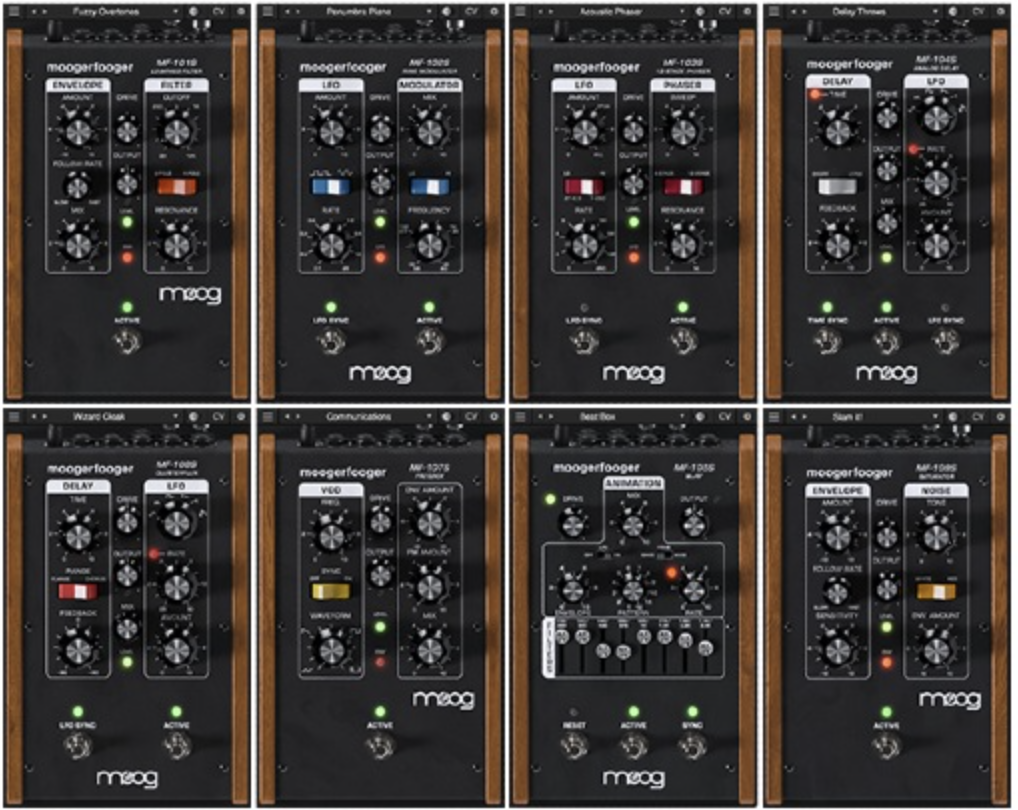Click the first MuRF band slider on Beat Box
Screen dimensions: 1018x810
click(x=562, y=637)
